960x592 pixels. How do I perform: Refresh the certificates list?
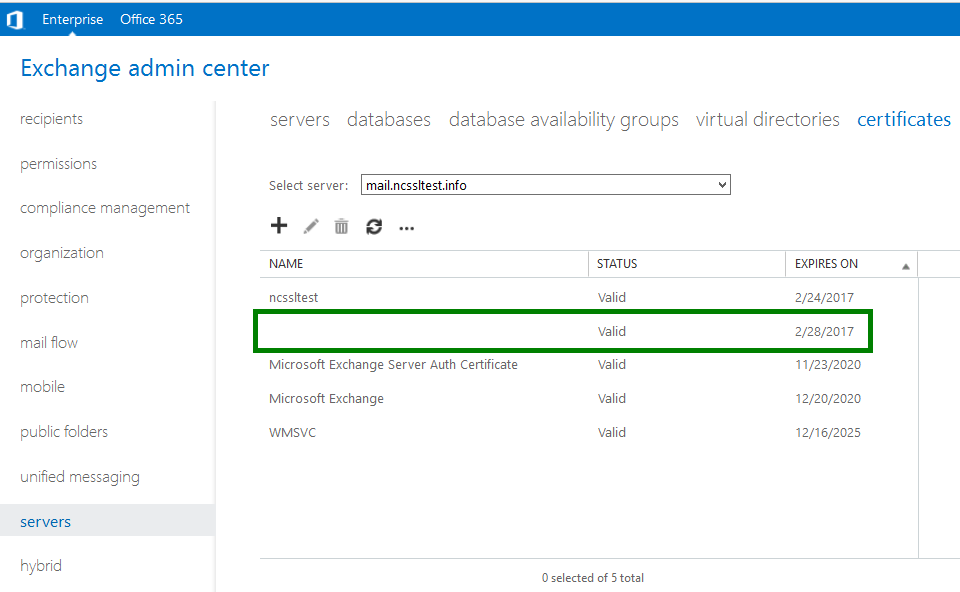coord(374,227)
